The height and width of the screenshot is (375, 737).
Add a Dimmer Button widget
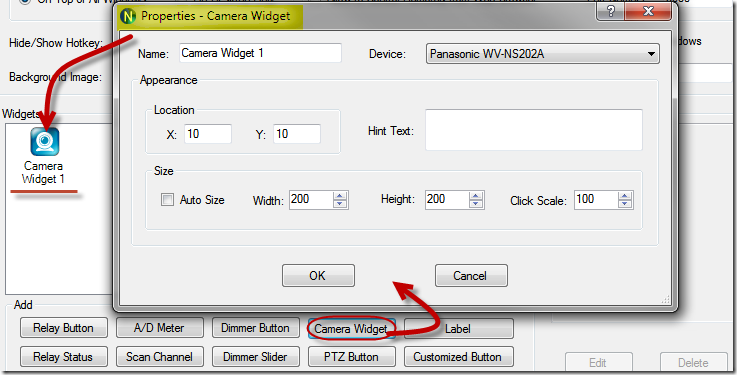[x=256, y=328]
